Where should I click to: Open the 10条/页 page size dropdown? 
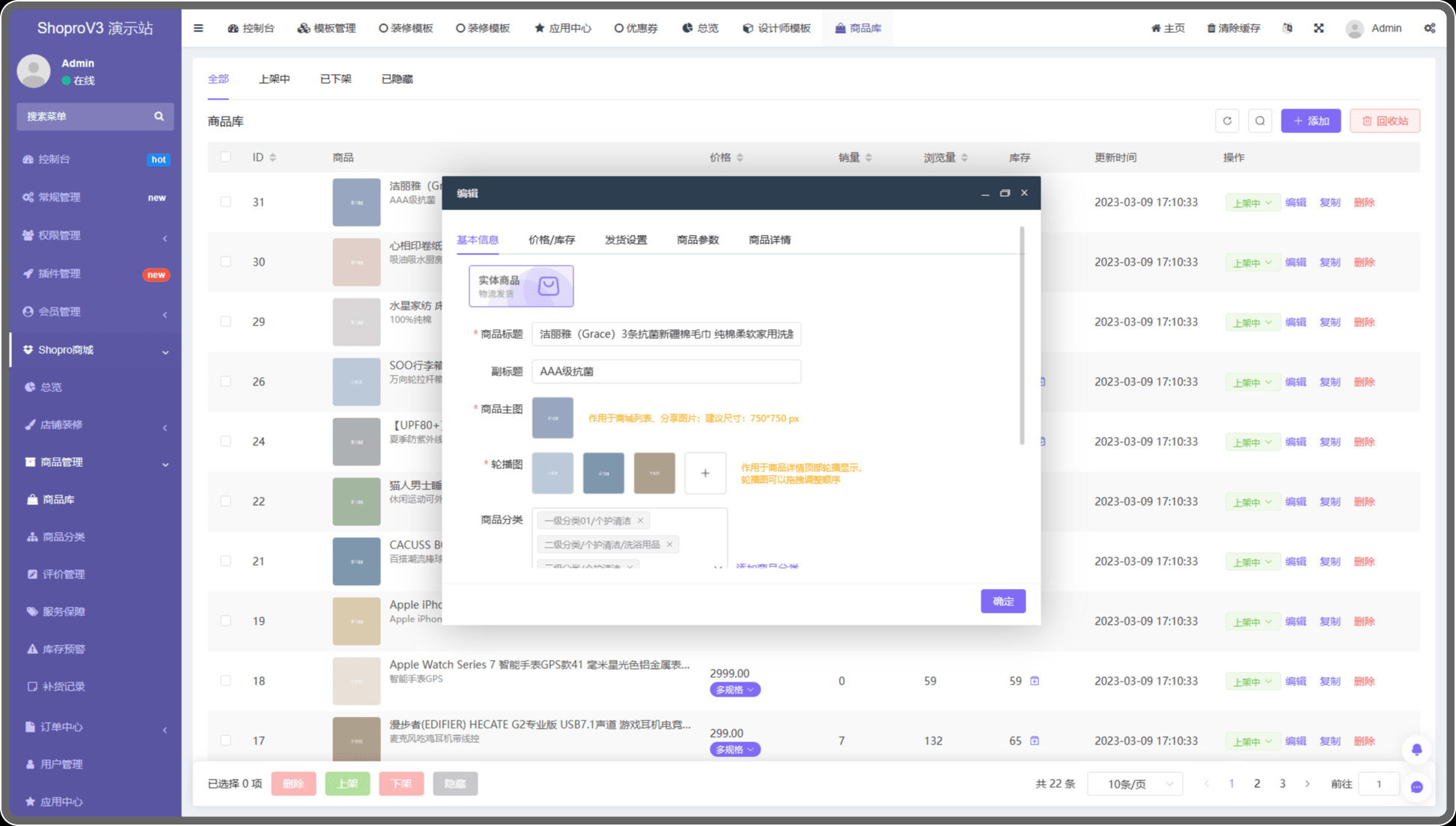(1134, 784)
